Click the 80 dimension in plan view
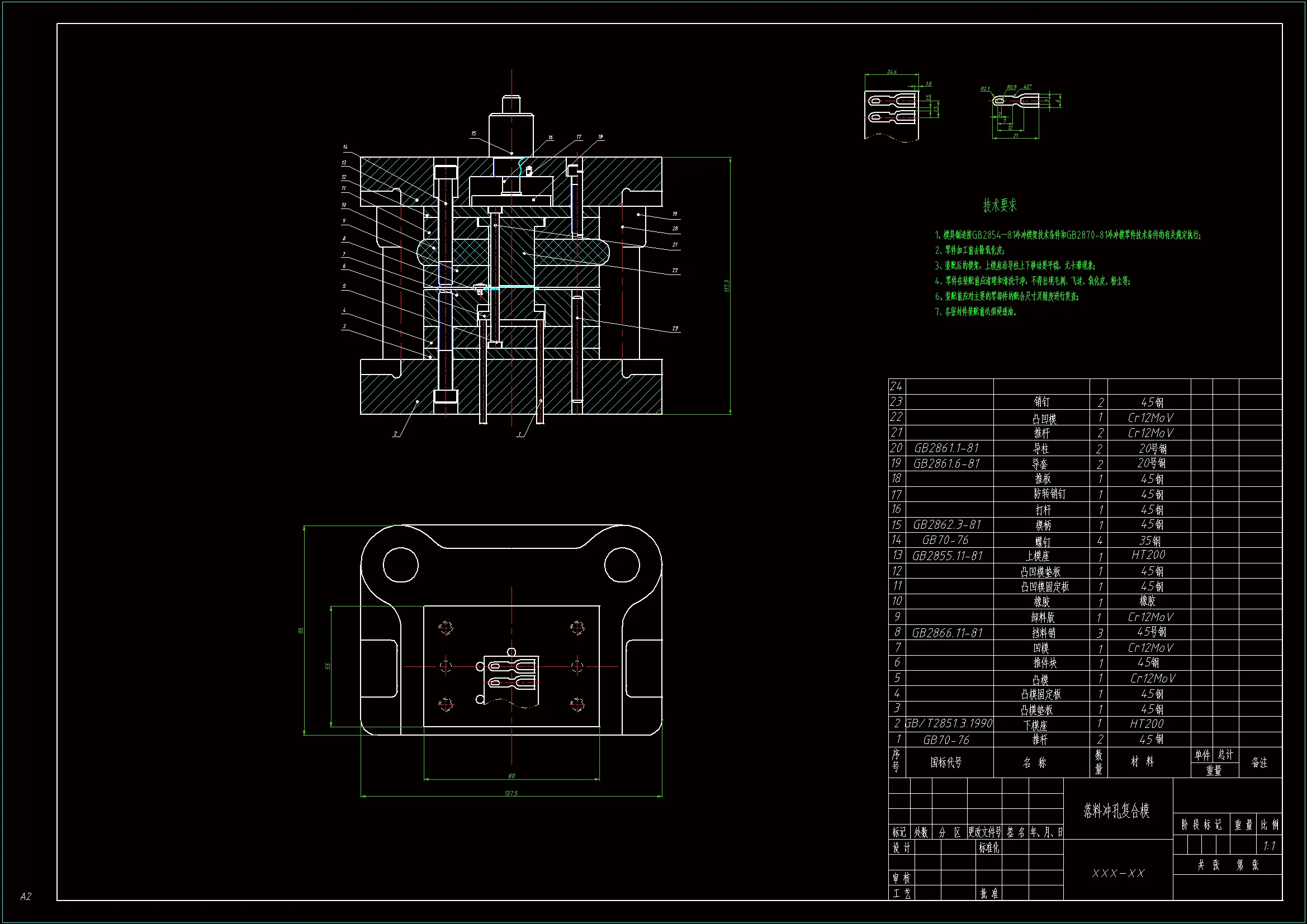 [511, 776]
